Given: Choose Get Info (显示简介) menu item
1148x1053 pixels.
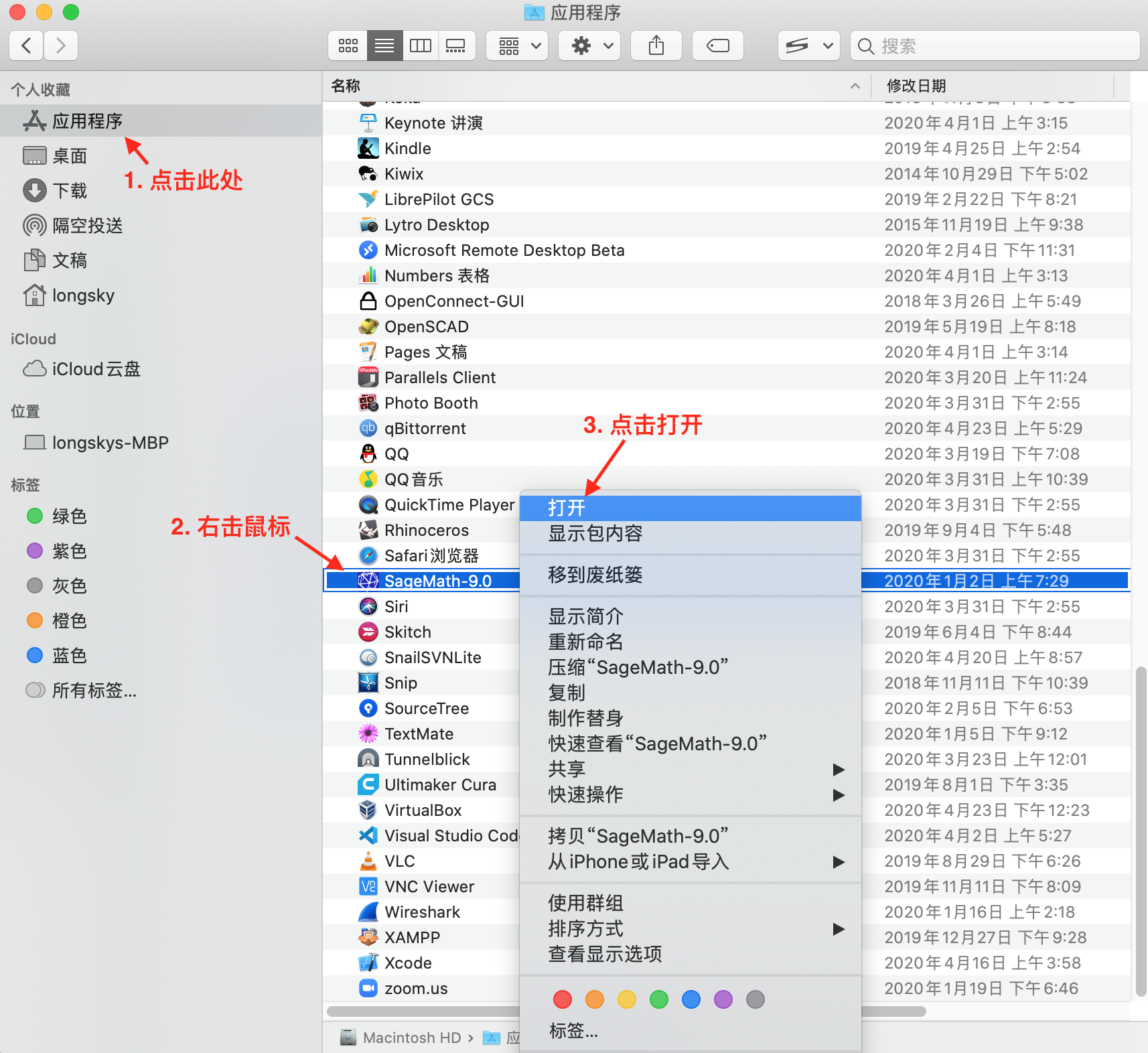Looking at the screenshot, I should 691,616.
